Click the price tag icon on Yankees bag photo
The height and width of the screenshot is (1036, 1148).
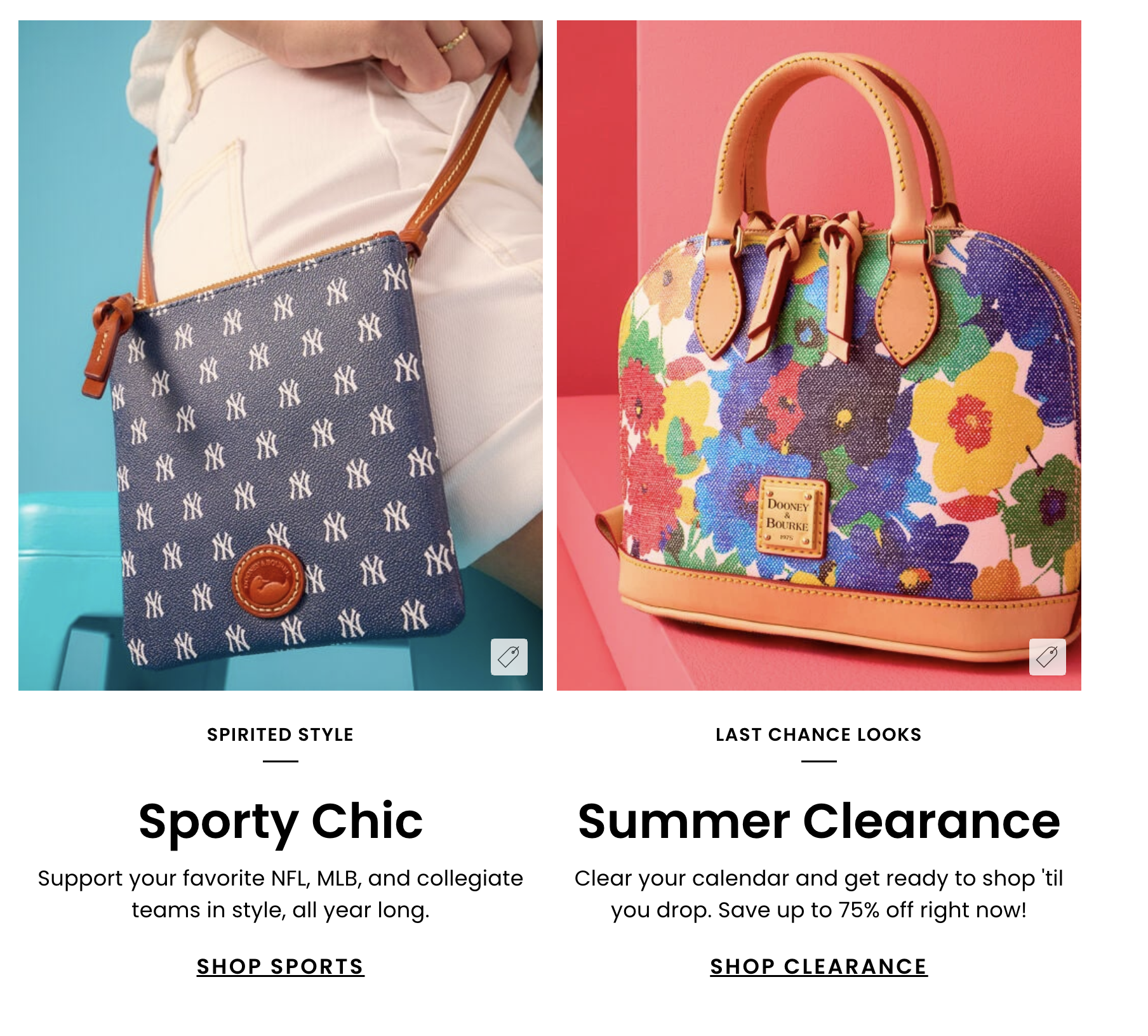point(509,656)
